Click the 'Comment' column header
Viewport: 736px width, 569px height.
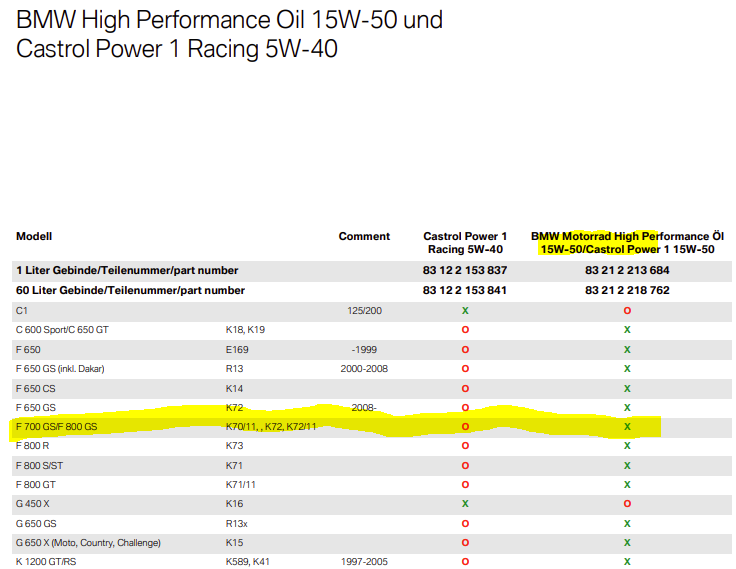pyautogui.click(x=364, y=236)
